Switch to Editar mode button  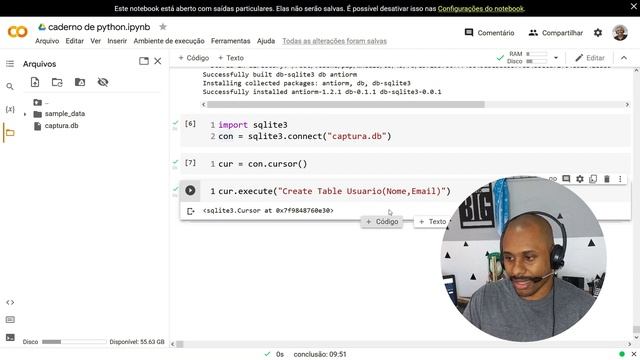click(x=590, y=58)
